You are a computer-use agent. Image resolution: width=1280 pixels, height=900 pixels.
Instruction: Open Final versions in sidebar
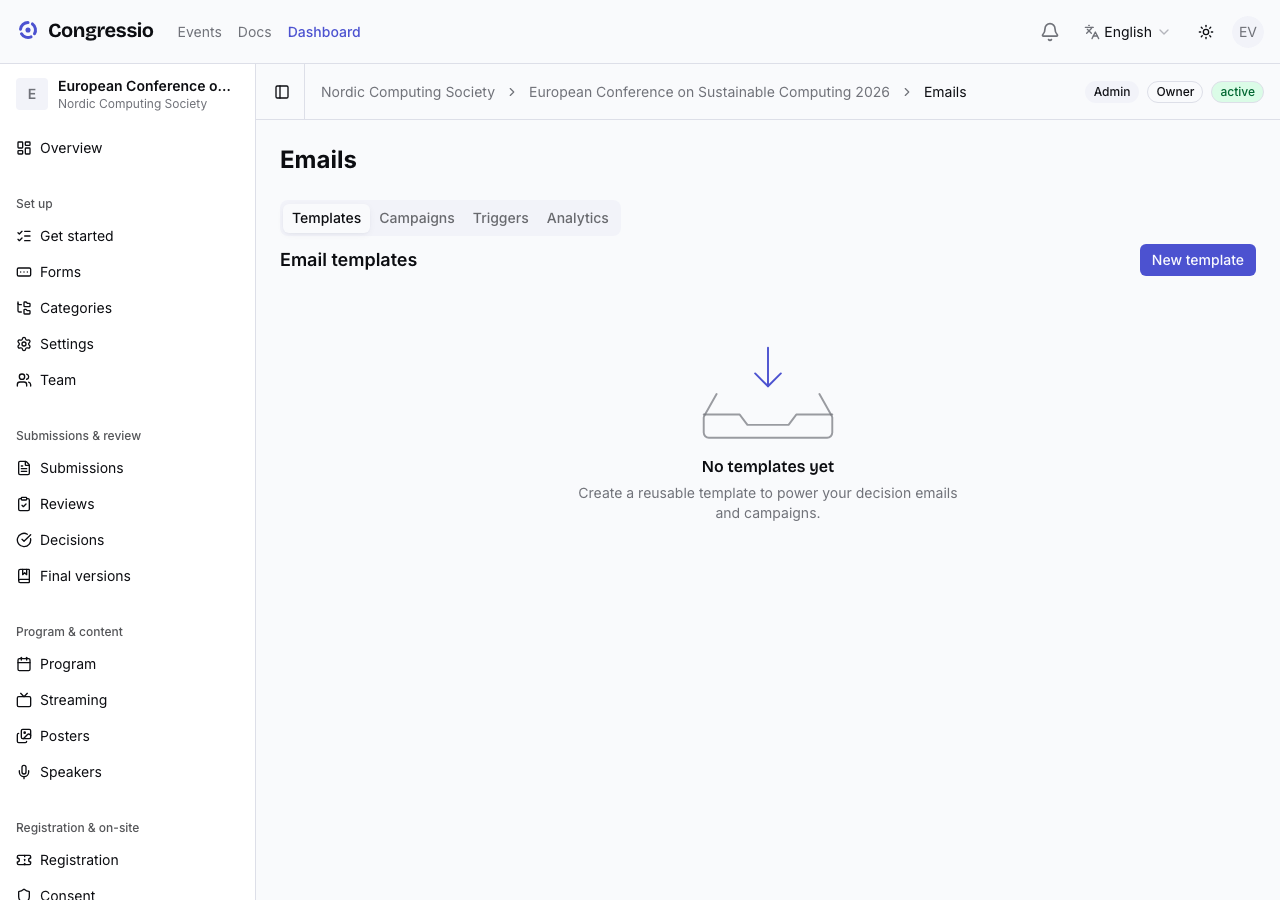128,576
